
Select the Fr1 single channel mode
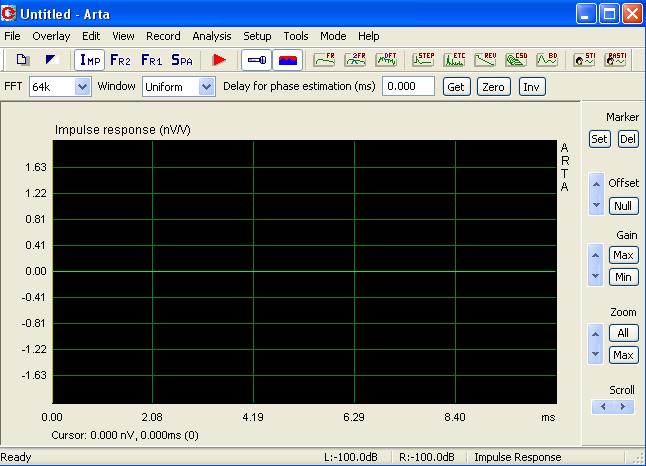[x=151, y=60]
